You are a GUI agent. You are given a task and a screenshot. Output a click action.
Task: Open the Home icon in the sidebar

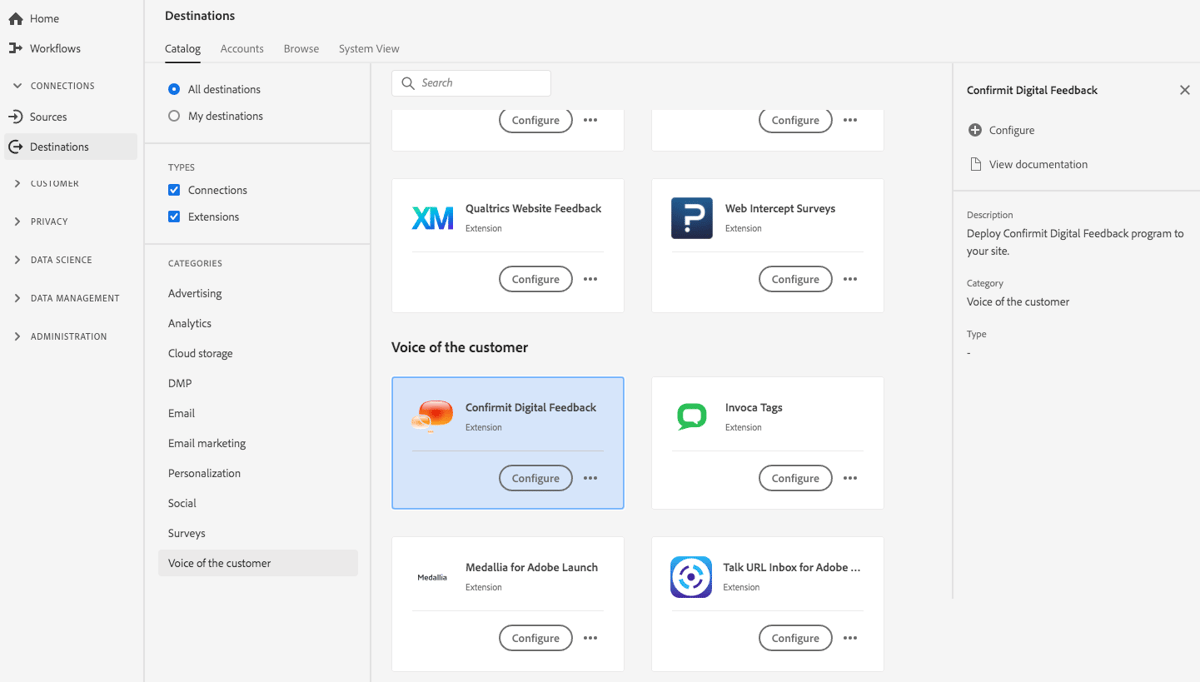pyautogui.click(x=14, y=17)
